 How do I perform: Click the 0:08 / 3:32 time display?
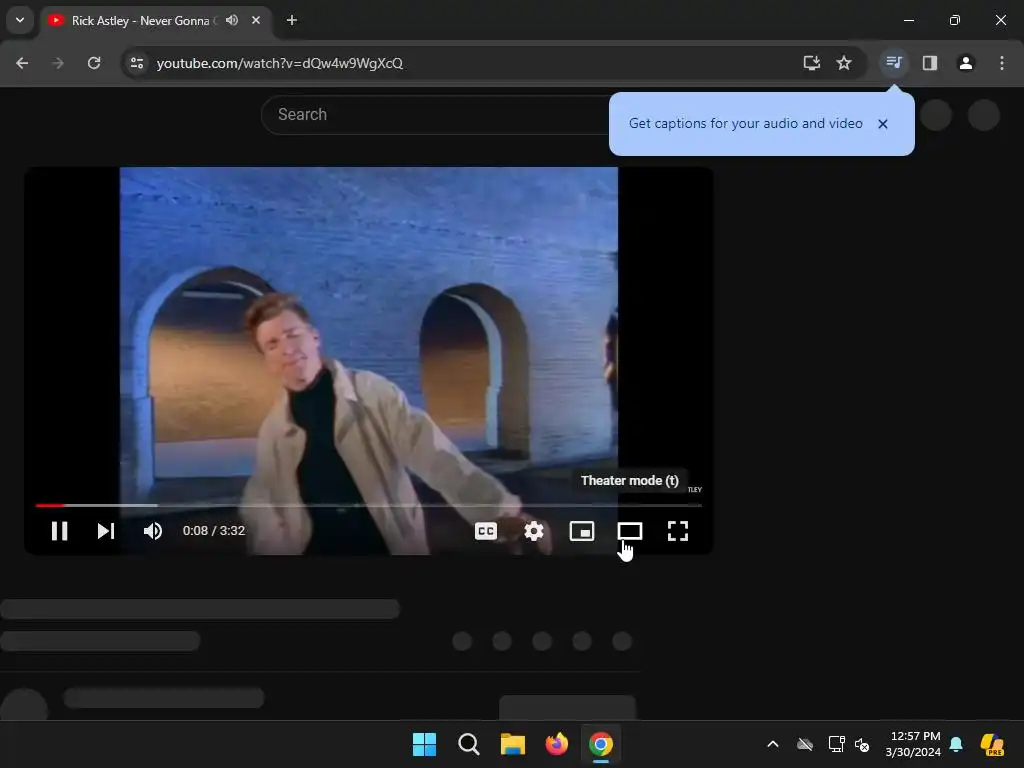[x=214, y=531]
